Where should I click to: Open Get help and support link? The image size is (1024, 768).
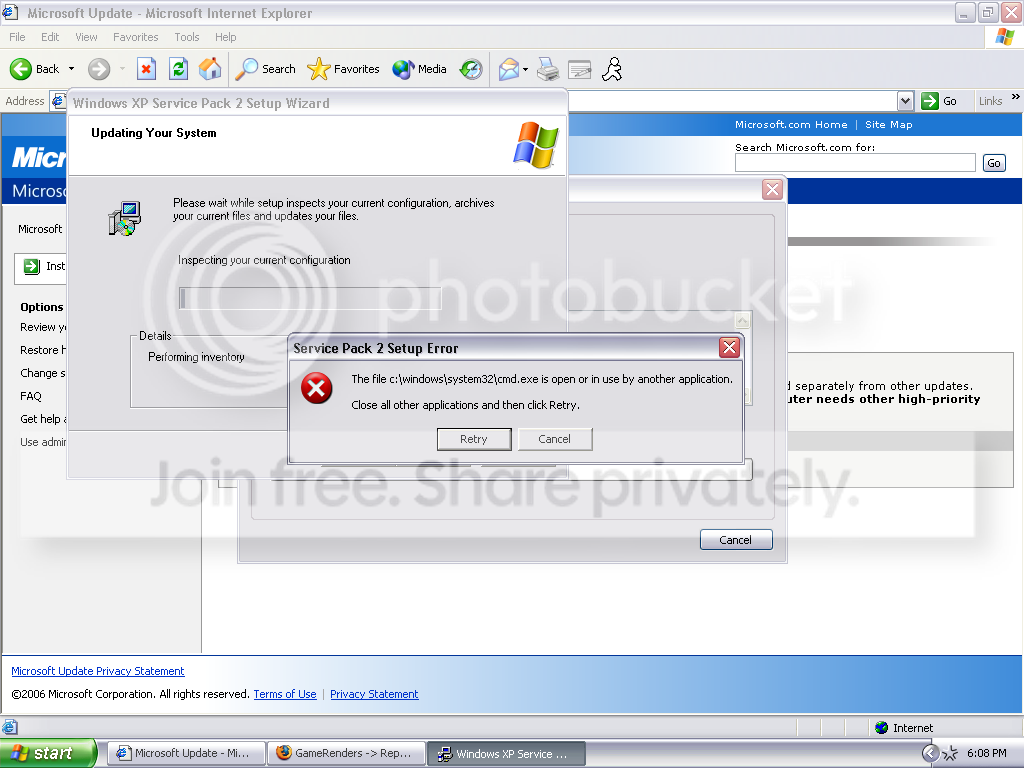43,419
